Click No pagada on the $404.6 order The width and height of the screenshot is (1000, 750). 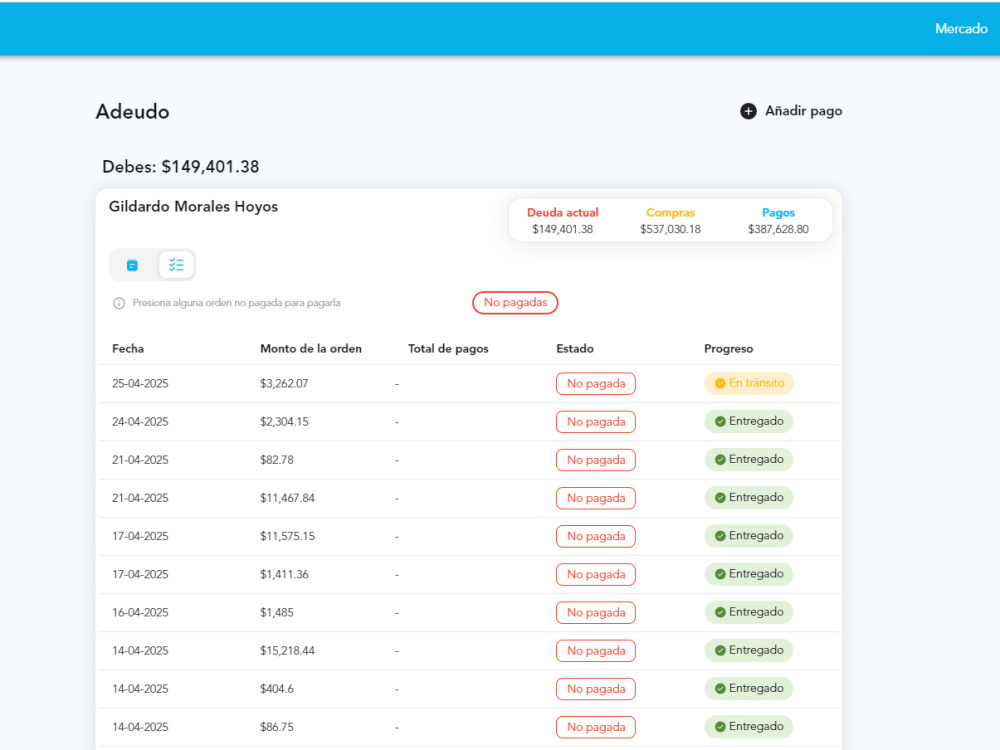click(596, 689)
